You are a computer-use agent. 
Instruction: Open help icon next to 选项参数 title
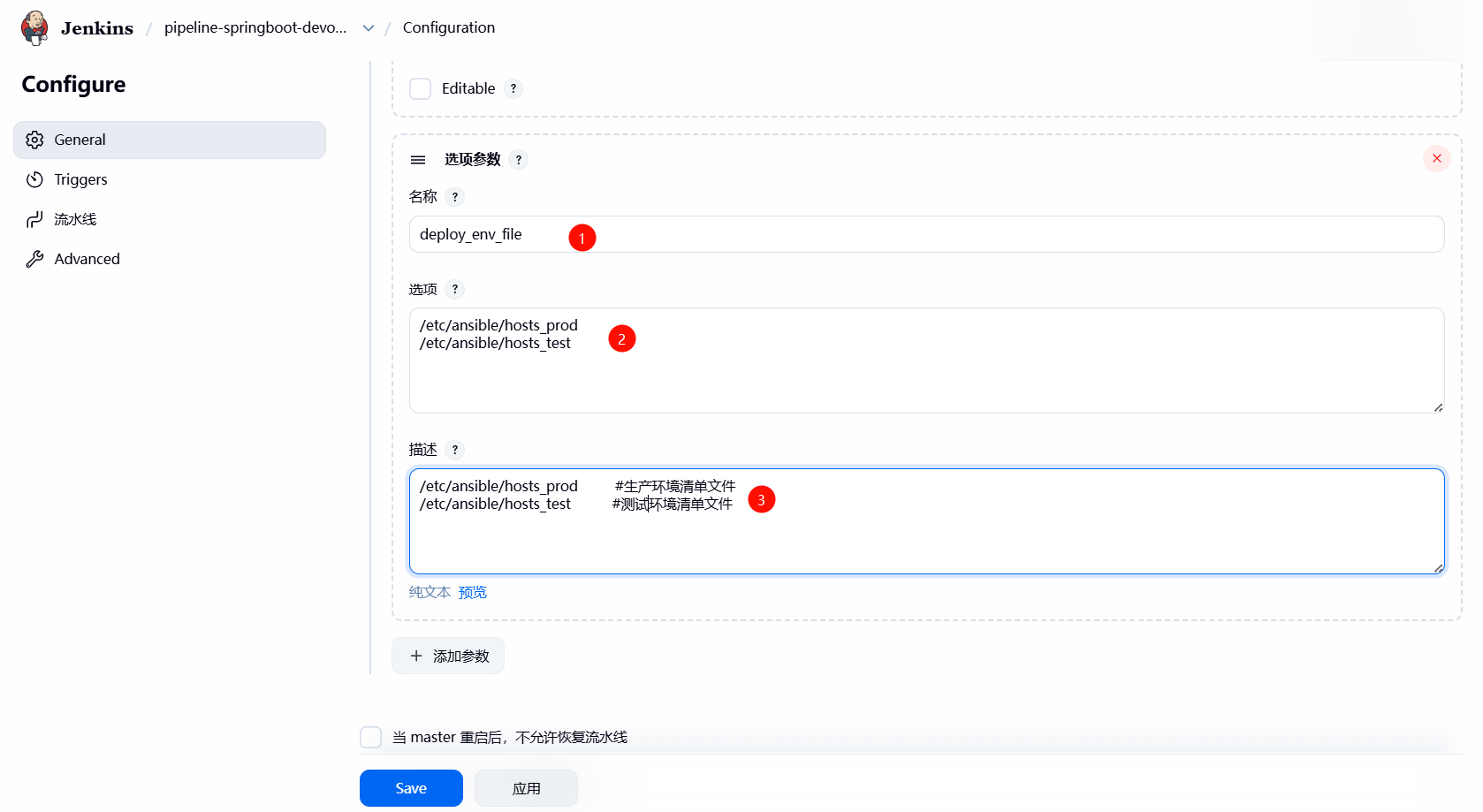(519, 160)
